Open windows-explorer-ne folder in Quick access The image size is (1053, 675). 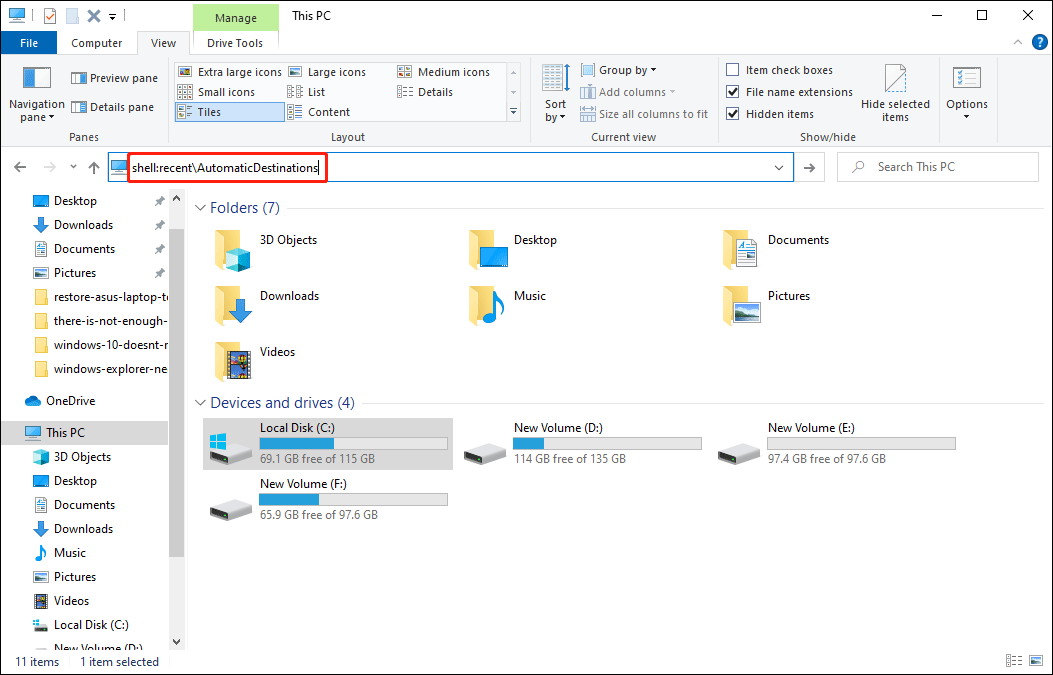(x=101, y=369)
